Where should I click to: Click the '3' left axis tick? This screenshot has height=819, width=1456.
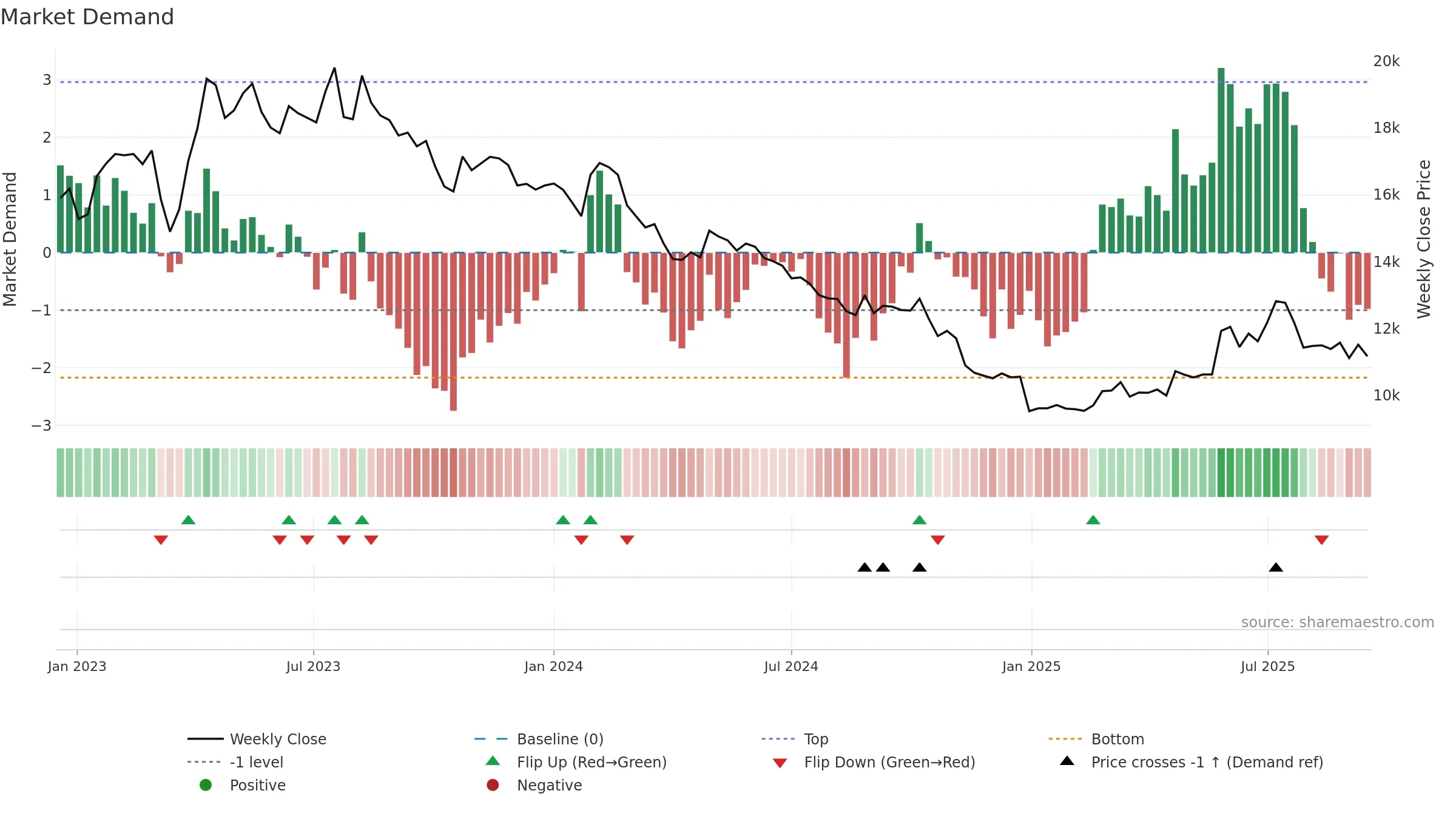47,79
